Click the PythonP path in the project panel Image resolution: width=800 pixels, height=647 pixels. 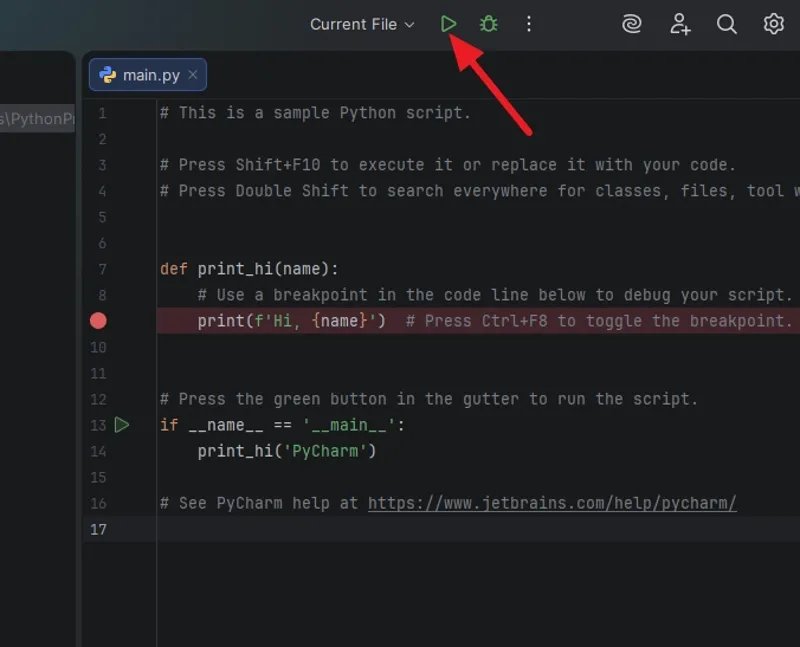37,119
